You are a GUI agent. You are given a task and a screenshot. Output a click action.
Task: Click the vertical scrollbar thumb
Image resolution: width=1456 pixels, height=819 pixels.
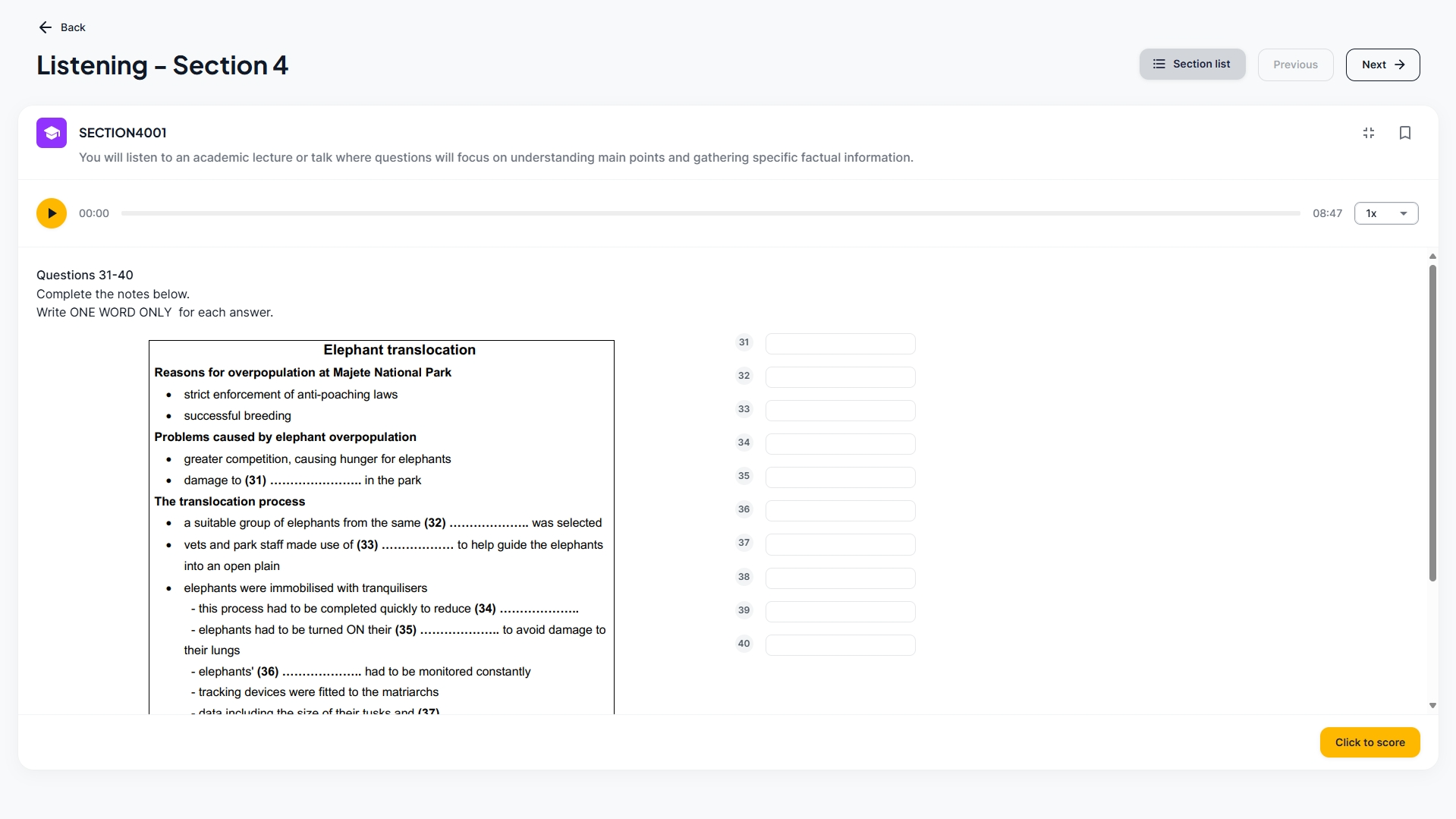point(1432,423)
